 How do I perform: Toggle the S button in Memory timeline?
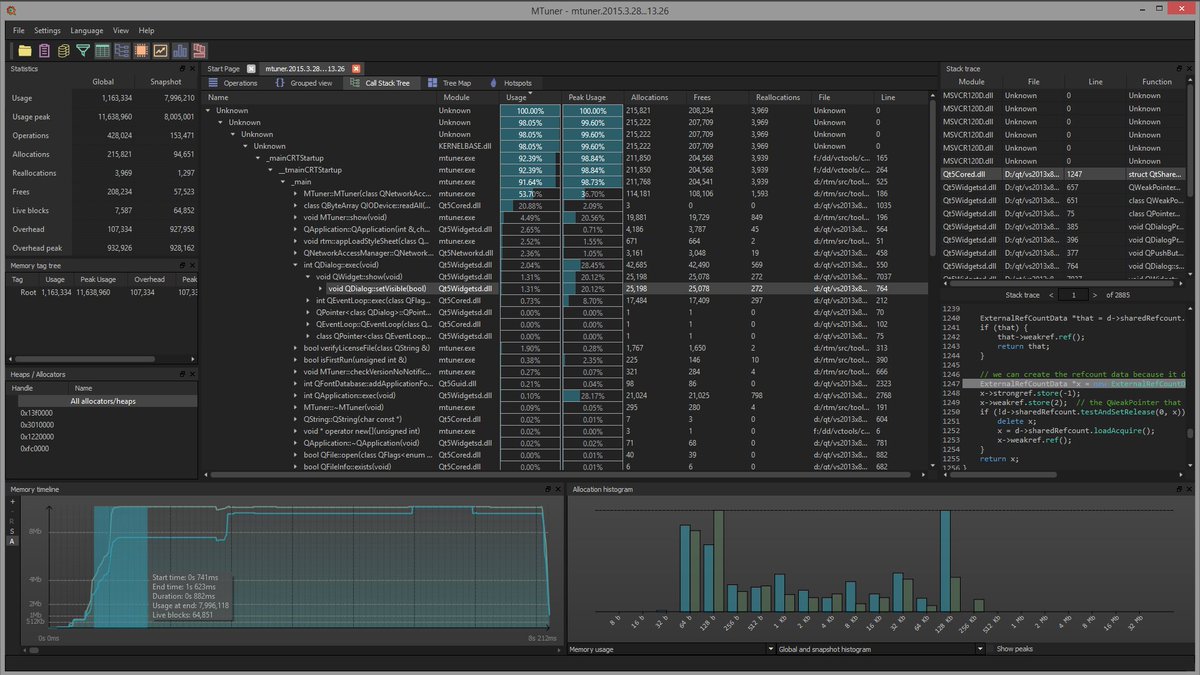click(12, 531)
